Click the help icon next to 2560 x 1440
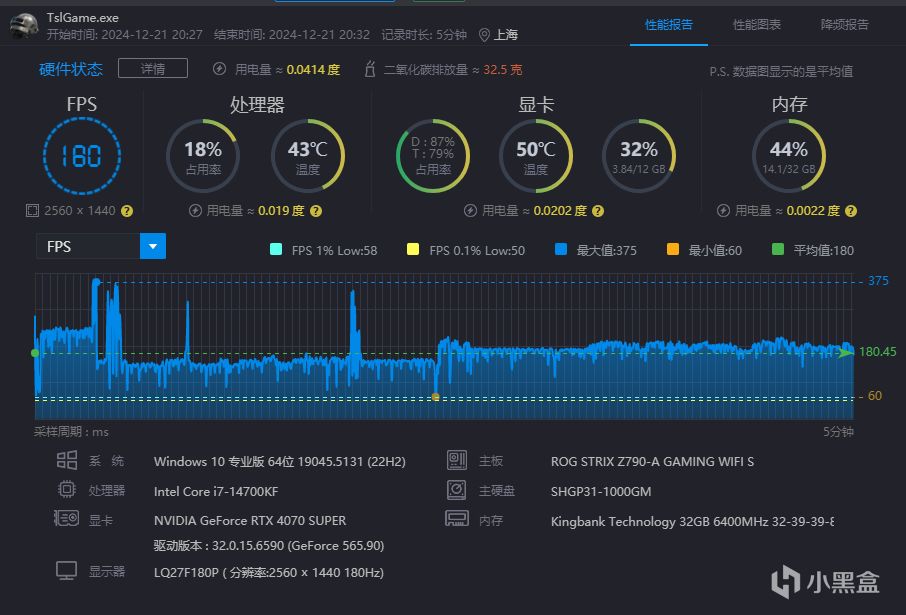 click(127, 211)
